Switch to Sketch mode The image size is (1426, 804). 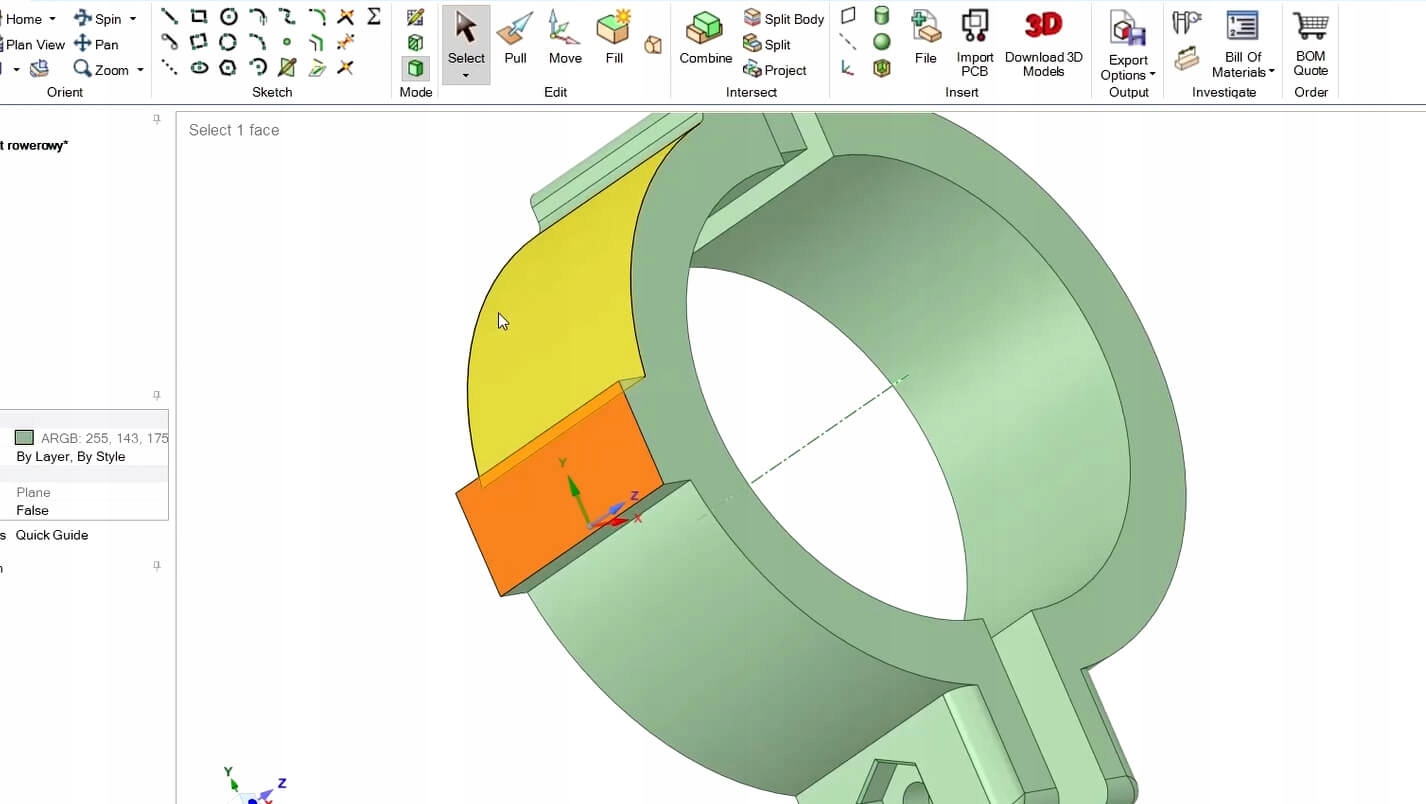click(x=416, y=17)
